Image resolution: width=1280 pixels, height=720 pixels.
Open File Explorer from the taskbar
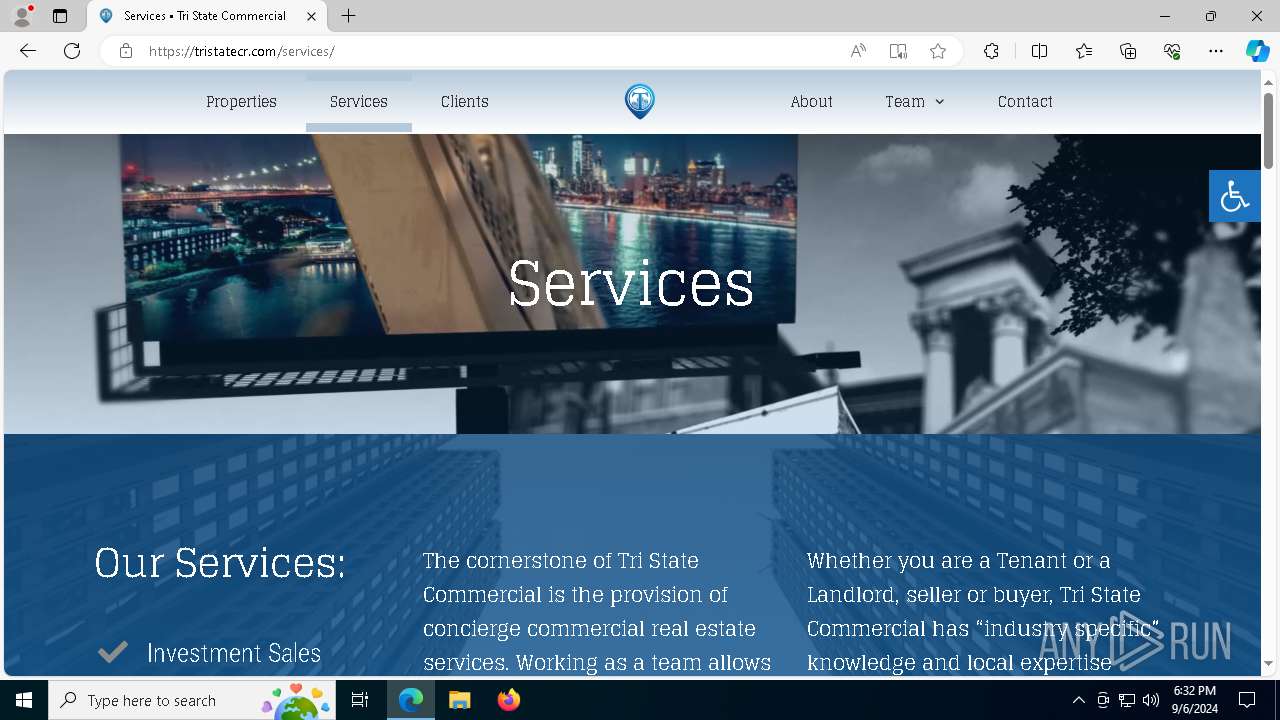click(x=459, y=700)
